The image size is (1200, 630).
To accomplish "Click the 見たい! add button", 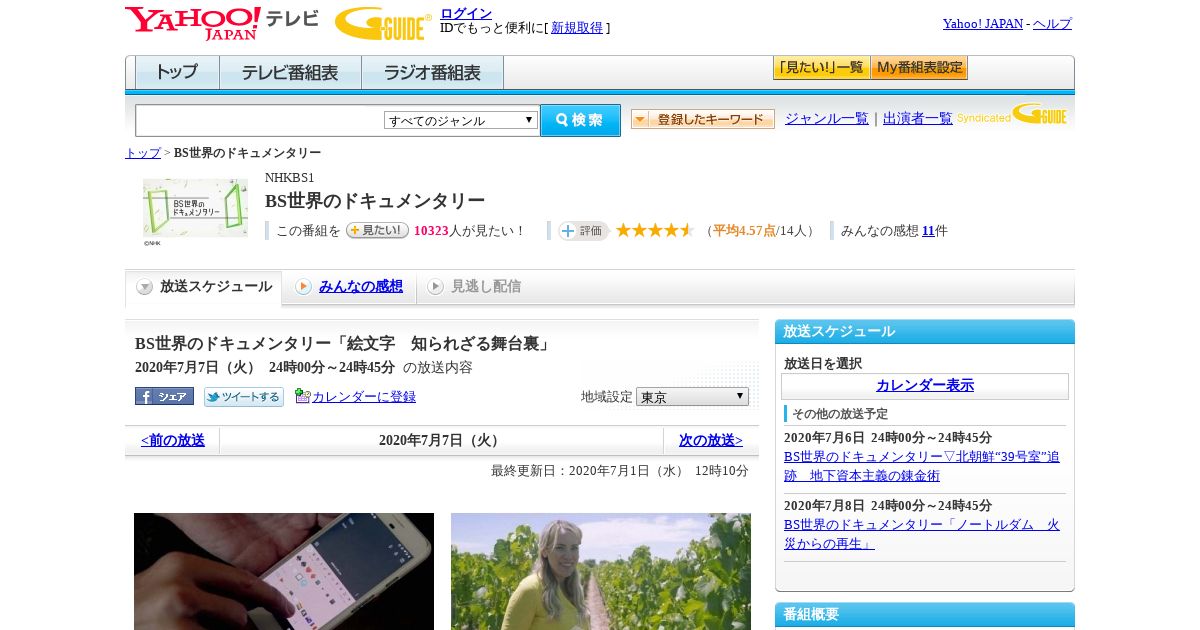I will pos(377,230).
